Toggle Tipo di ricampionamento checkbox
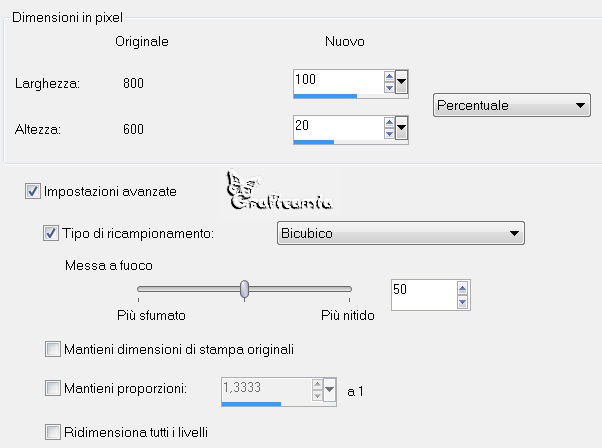This screenshot has height=448, width=602. (51, 233)
